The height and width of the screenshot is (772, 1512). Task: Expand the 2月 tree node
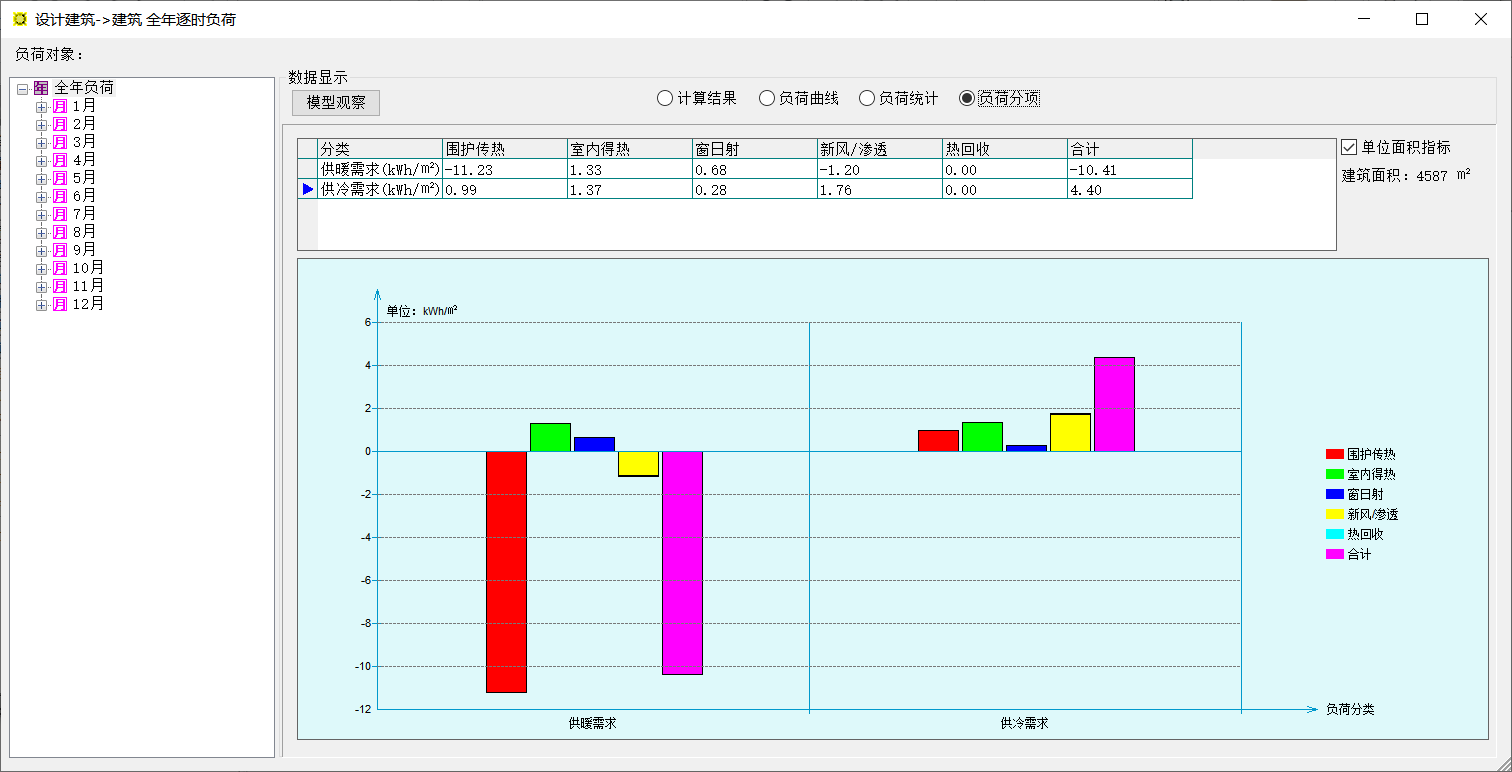41,124
